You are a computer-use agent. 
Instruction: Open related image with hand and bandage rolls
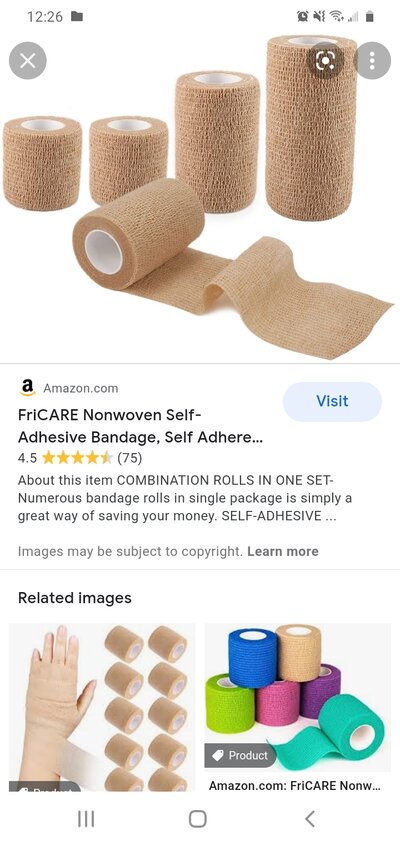102,707
